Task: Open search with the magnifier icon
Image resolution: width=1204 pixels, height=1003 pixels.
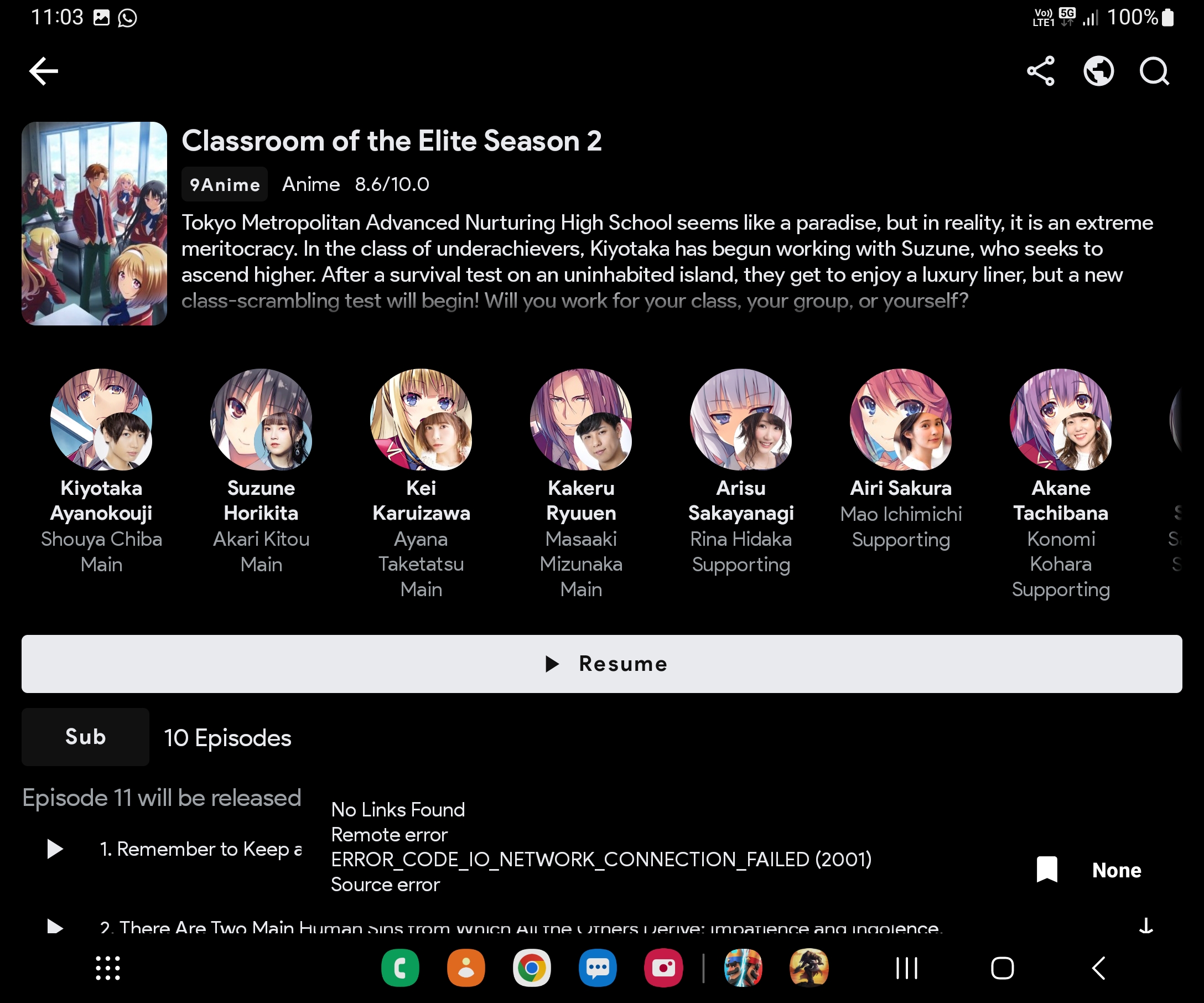Action: tap(1154, 70)
